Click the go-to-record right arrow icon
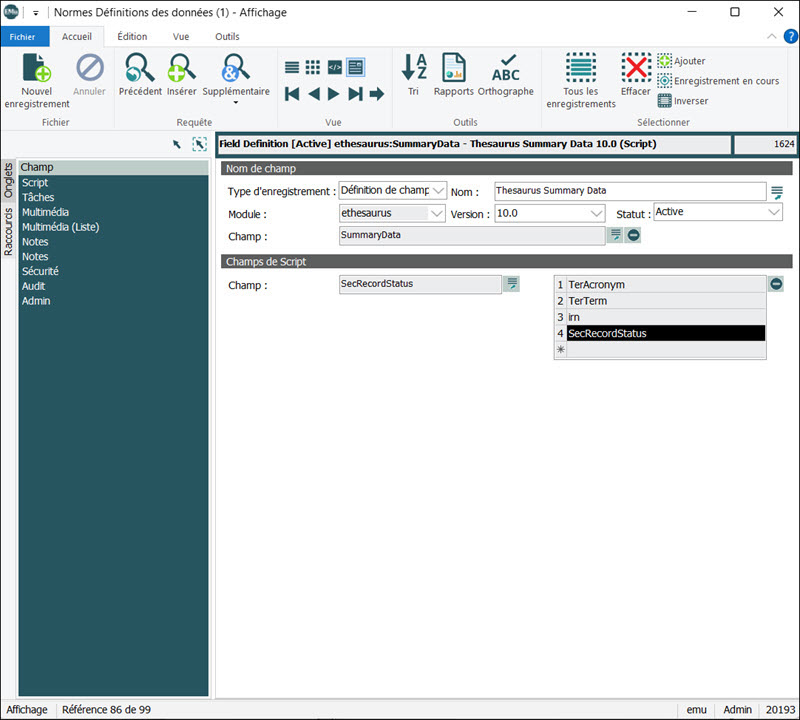This screenshot has width=800, height=720. click(x=377, y=94)
